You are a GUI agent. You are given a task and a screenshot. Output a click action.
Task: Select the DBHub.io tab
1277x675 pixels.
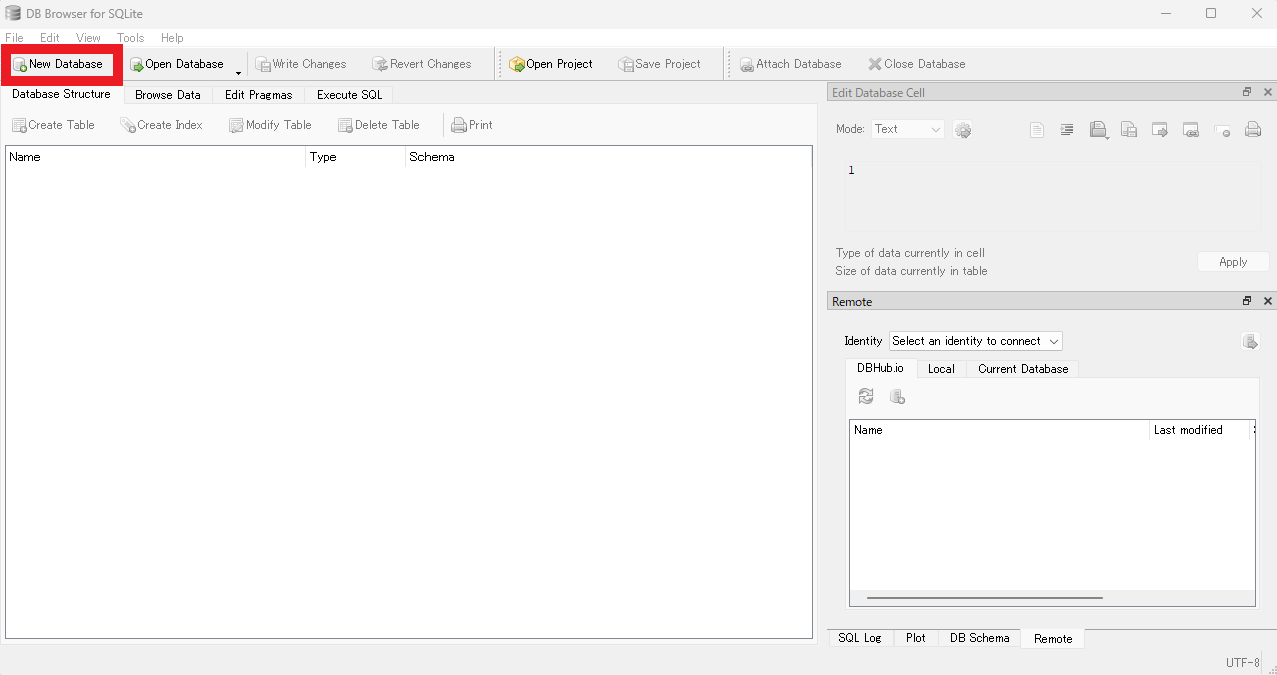coord(880,368)
